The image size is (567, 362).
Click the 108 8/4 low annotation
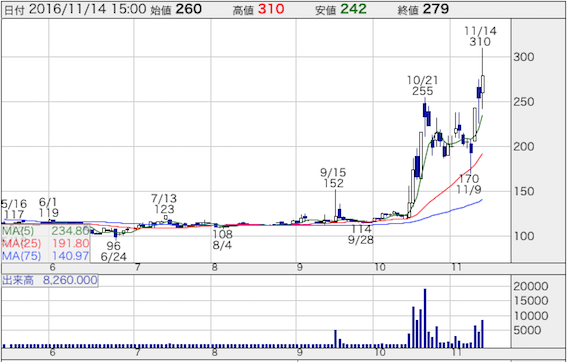[222, 239]
